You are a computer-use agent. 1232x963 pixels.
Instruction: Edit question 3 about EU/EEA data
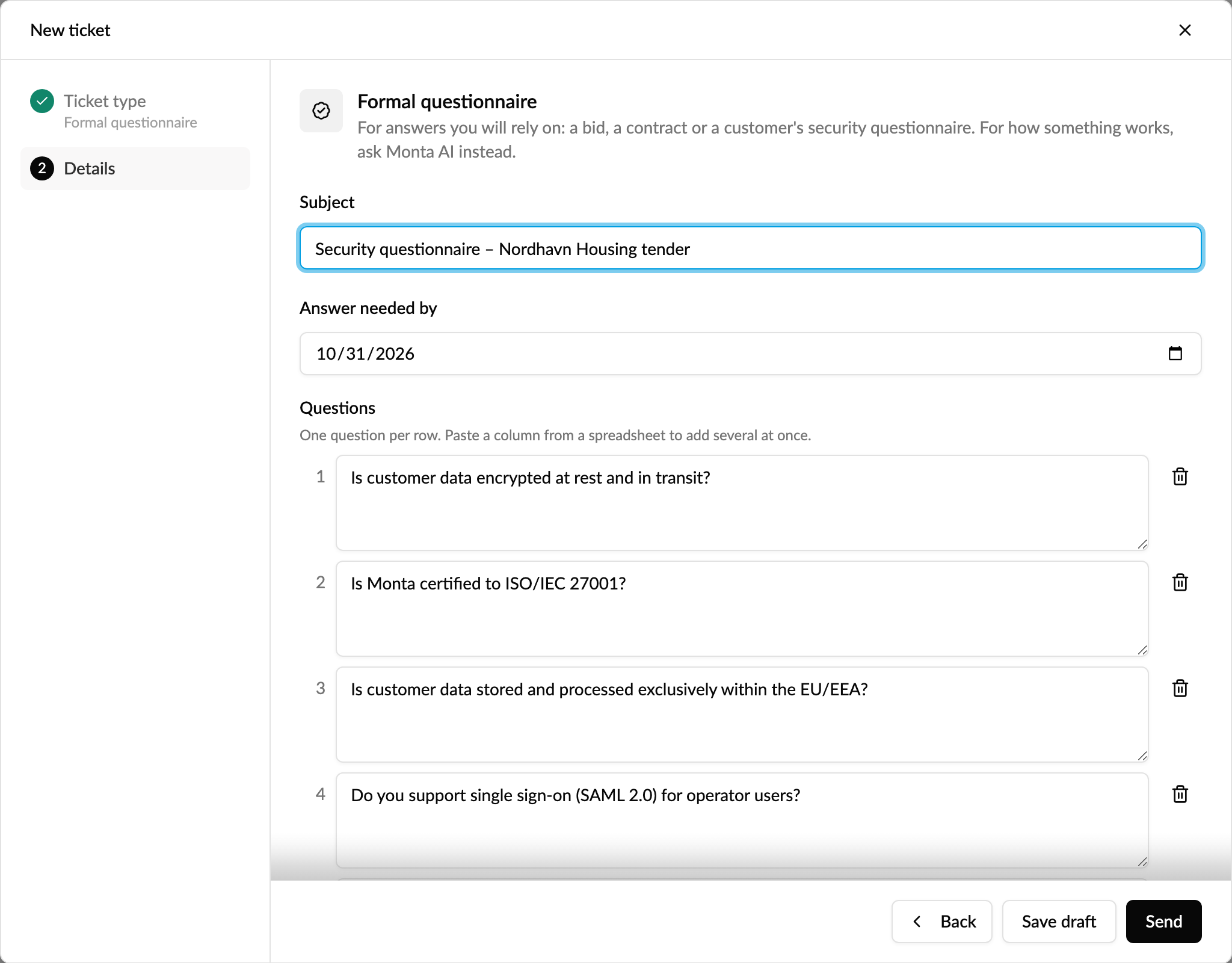742,715
